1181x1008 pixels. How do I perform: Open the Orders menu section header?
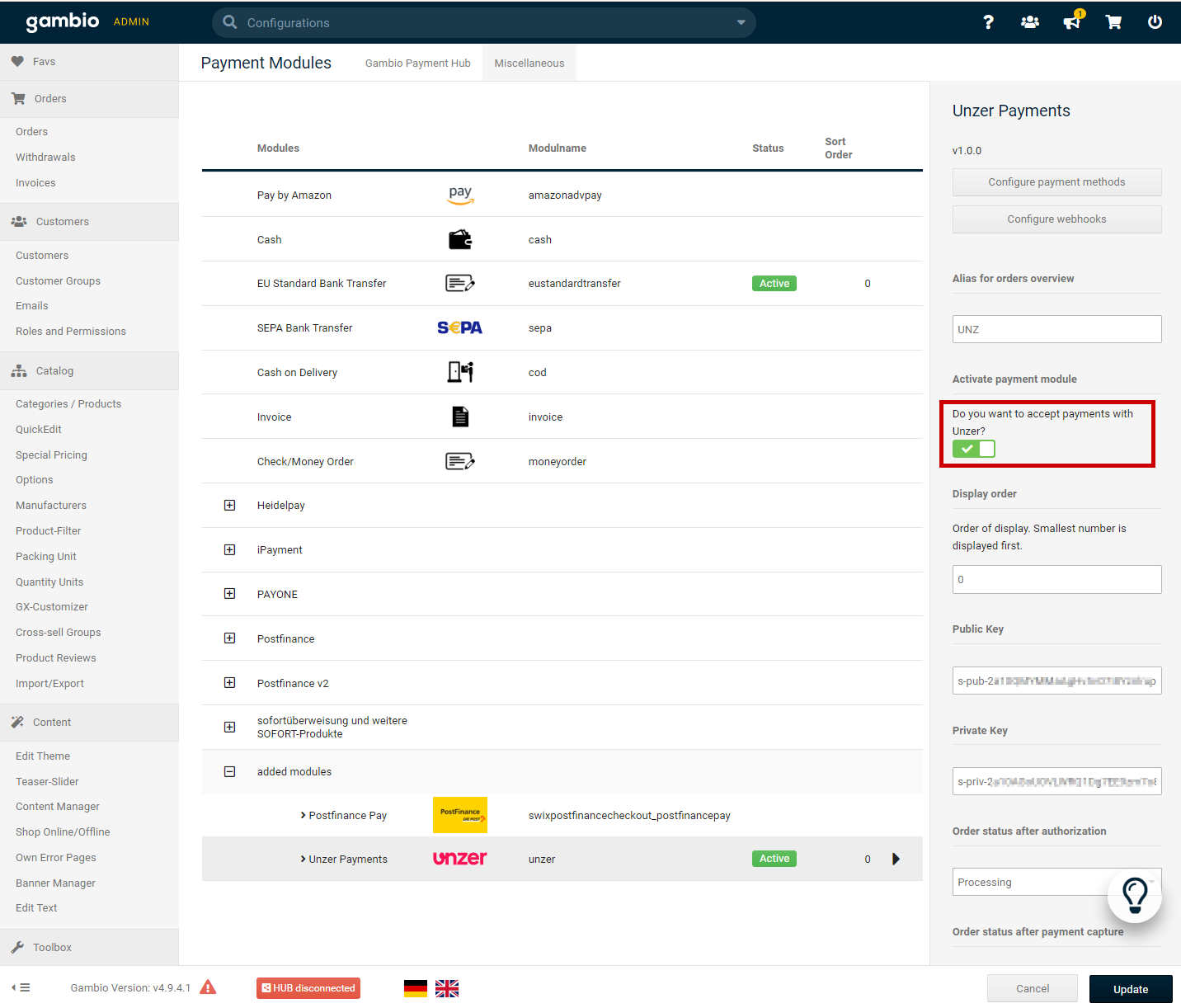(x=89, y=99)
